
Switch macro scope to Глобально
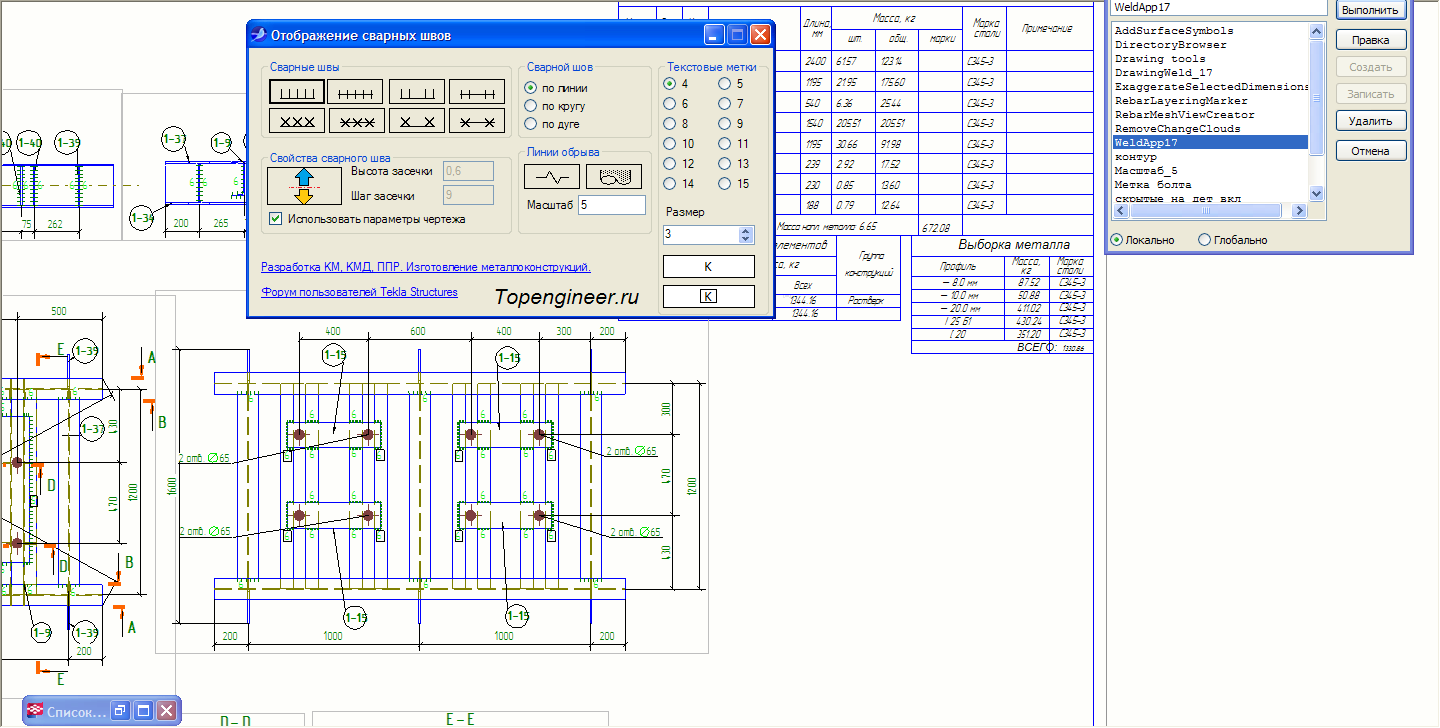click(1204, 240)
